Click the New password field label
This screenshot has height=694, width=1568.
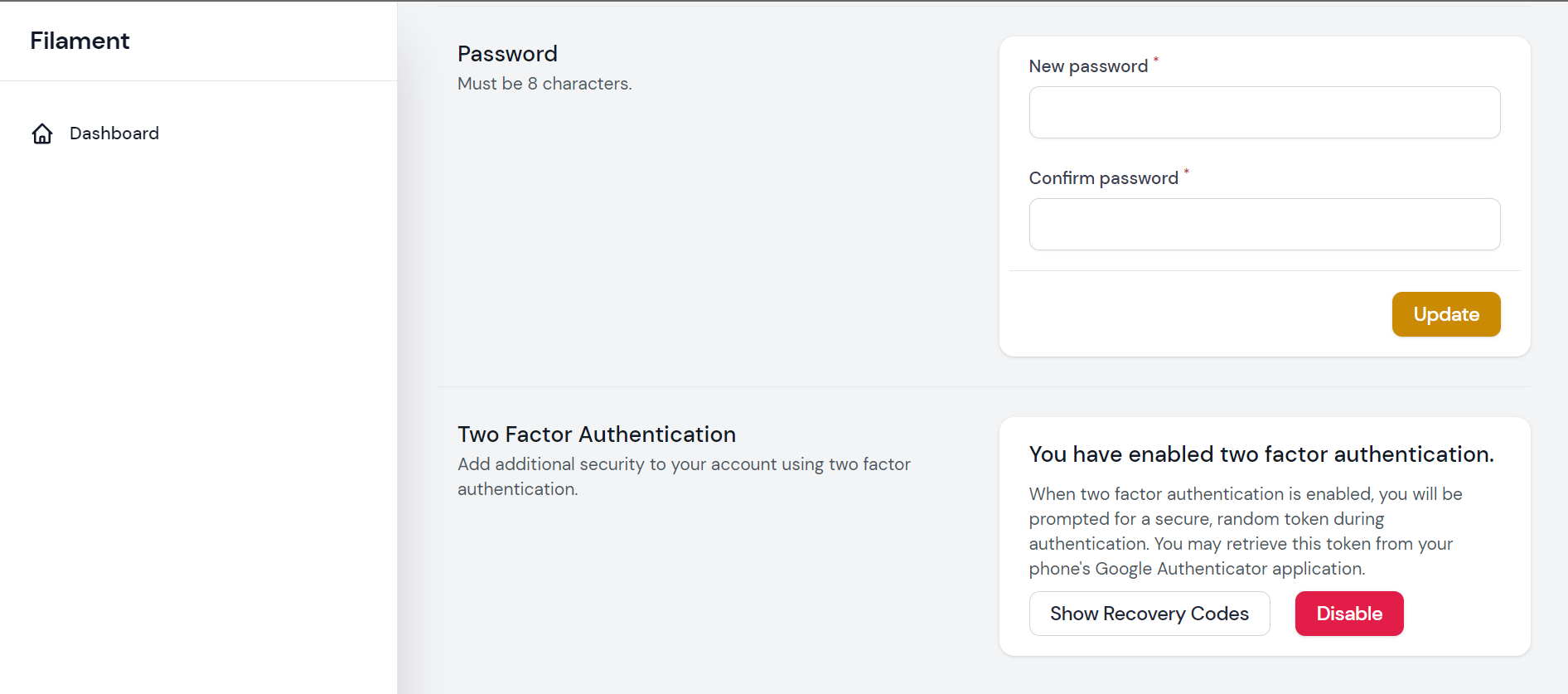point(1088,66)
